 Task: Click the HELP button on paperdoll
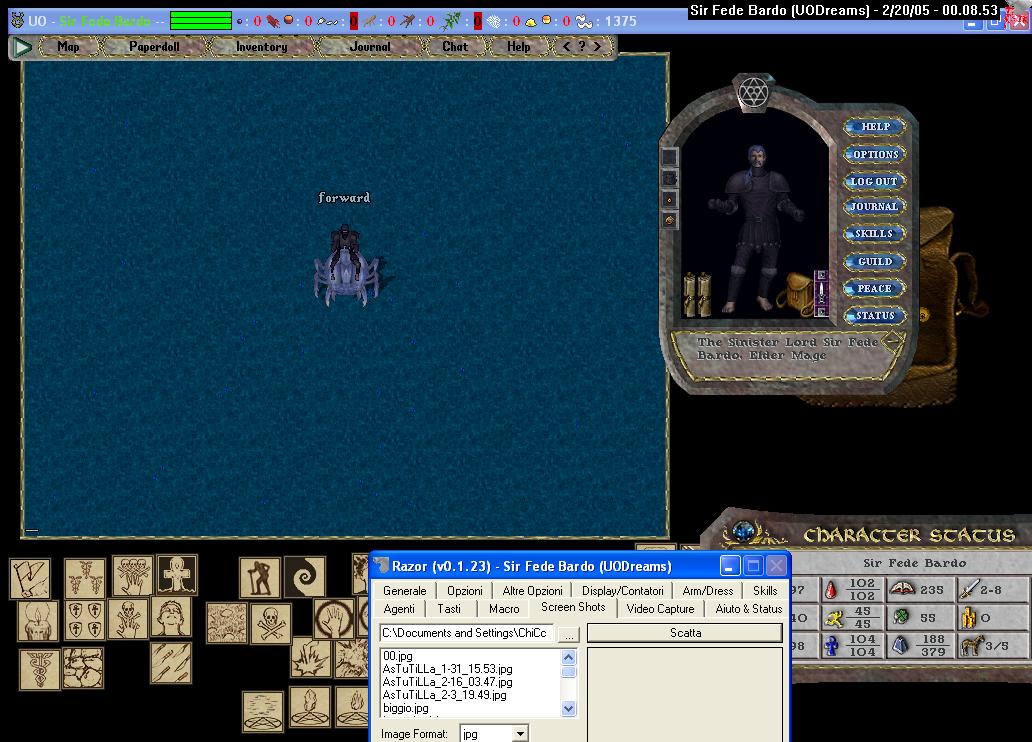tap(875, 126)
